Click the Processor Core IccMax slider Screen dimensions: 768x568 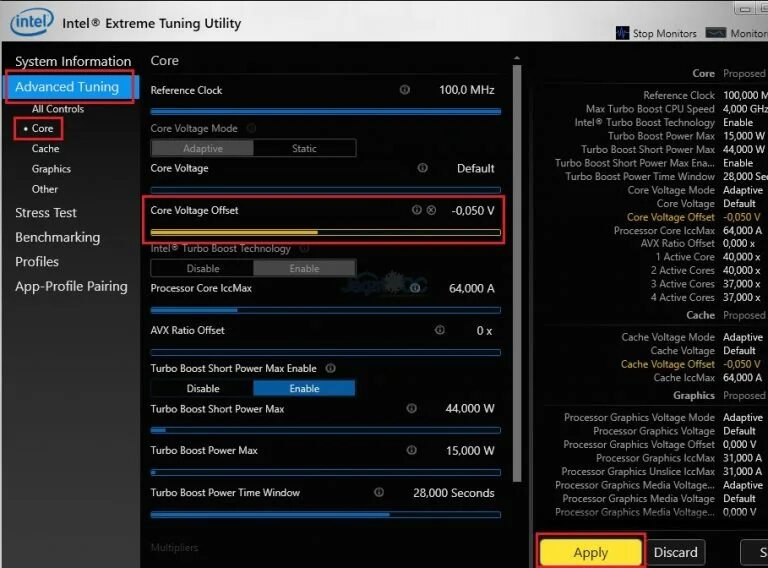(x=326, y=310)
